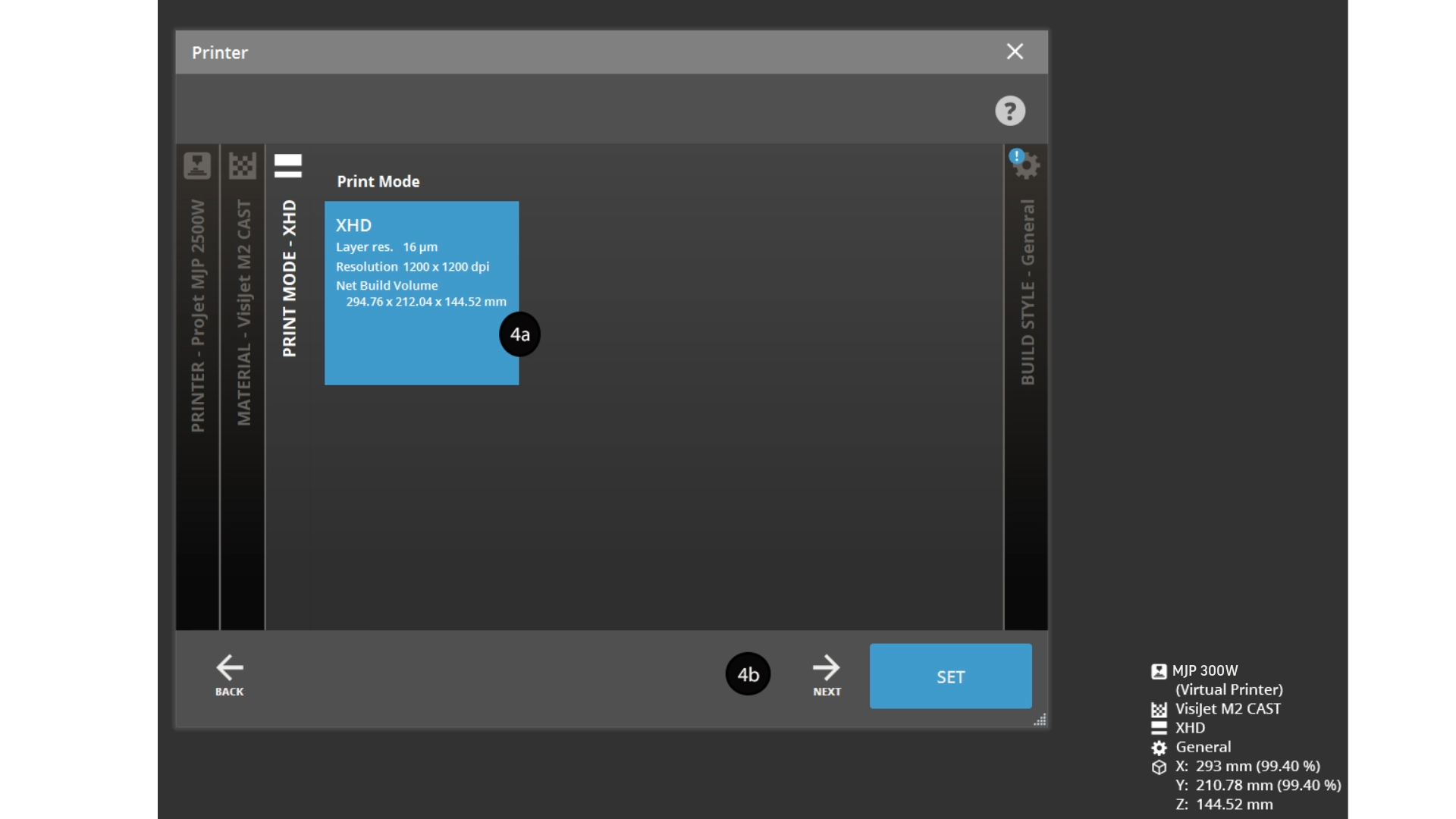Click the VisiJet M2 CAST status icon
The image size is (1456, 819).
1159,710
